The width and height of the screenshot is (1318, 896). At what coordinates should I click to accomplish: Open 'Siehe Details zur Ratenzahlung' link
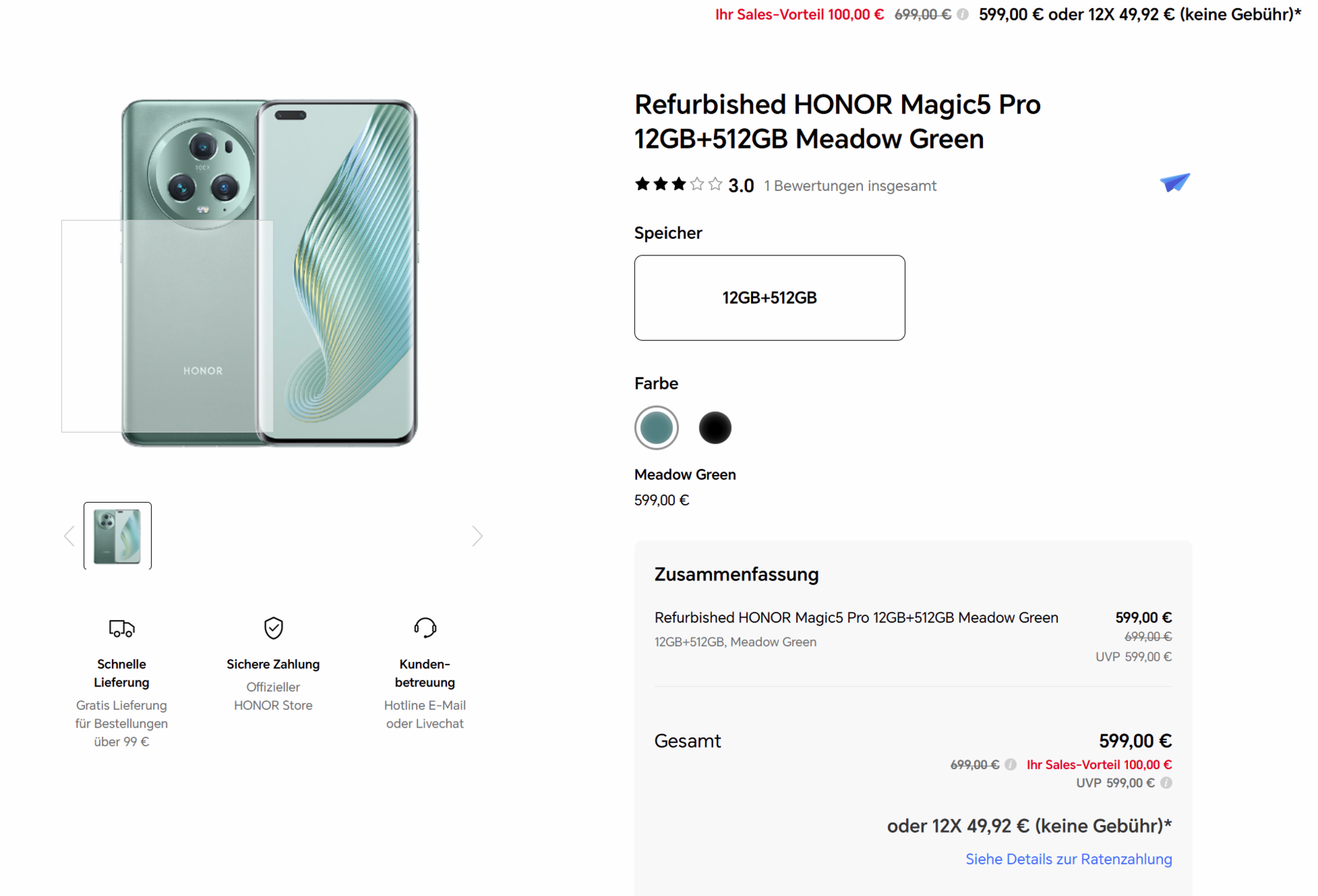pyautogui.click(x=1068, y=860)
